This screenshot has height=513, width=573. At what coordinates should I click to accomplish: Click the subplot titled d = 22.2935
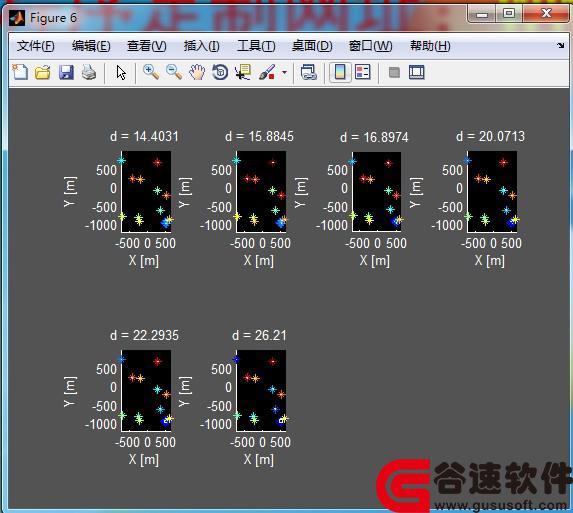tap(146, 391)
